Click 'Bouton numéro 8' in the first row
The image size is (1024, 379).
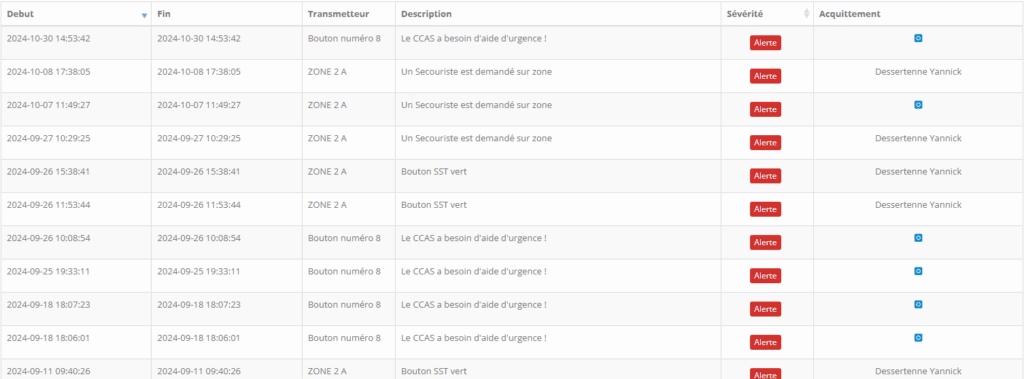[344, 39]
